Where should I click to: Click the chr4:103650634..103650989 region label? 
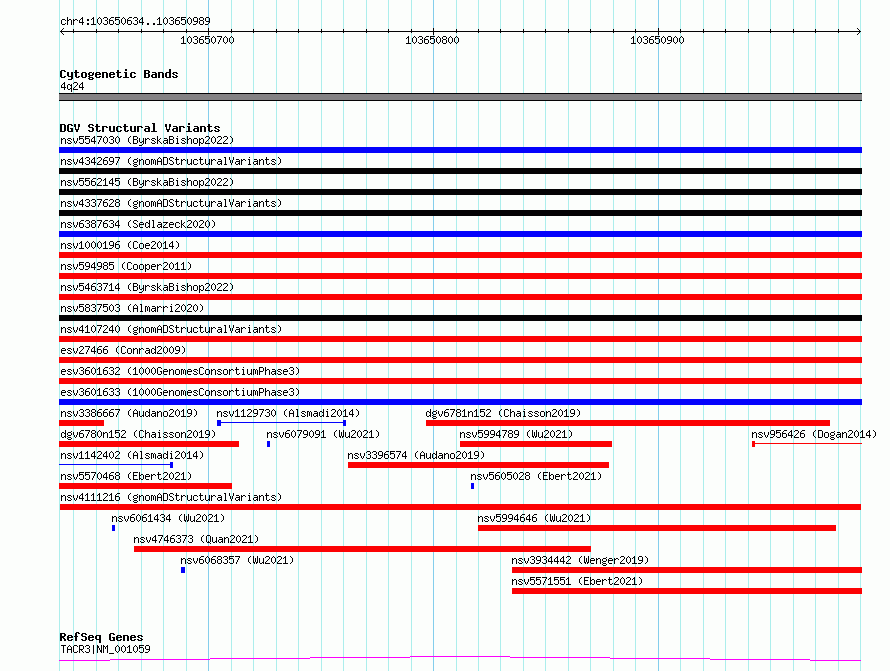(x=135, y=21)
